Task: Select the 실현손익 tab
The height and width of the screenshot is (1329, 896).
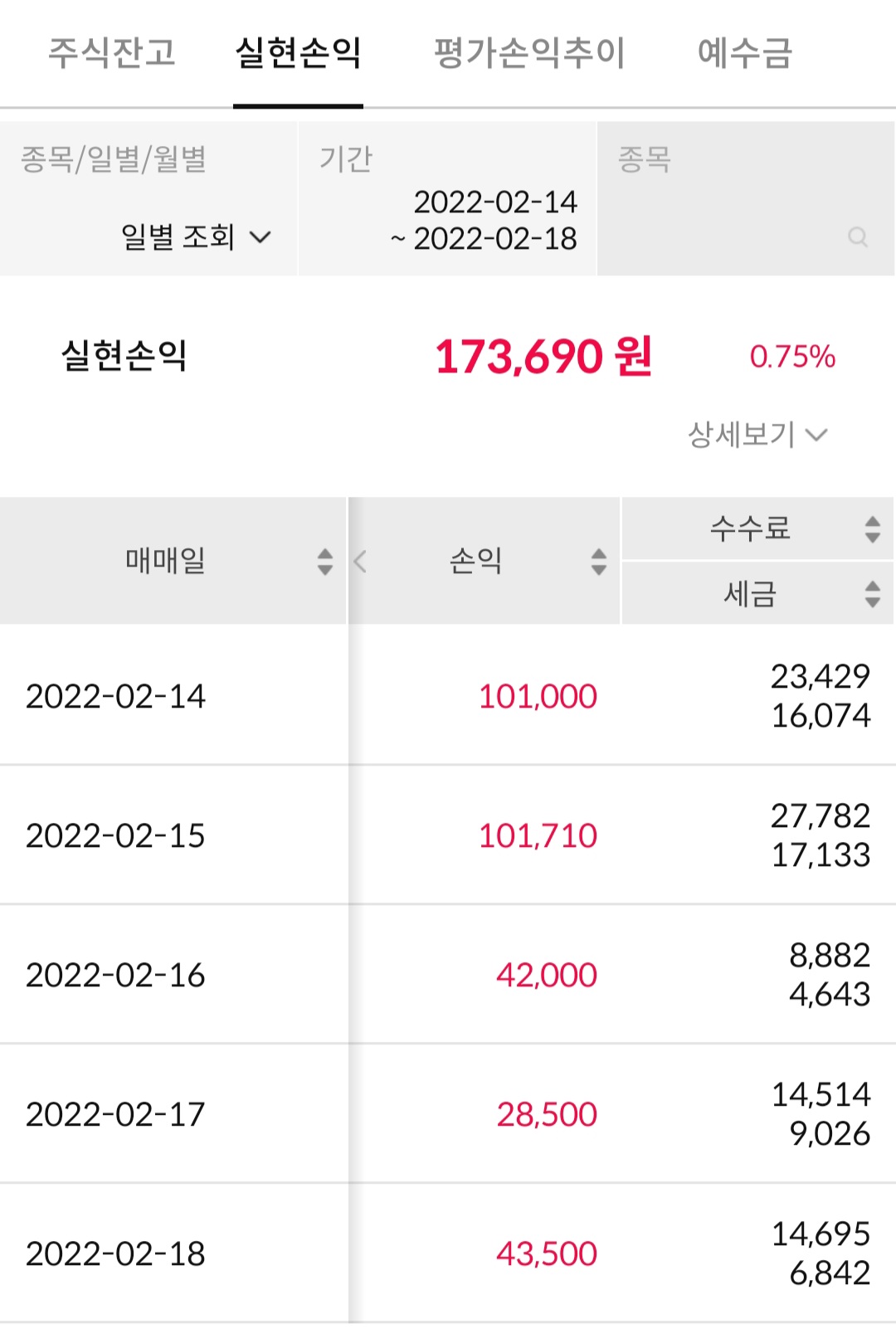Action: point(298,53)
